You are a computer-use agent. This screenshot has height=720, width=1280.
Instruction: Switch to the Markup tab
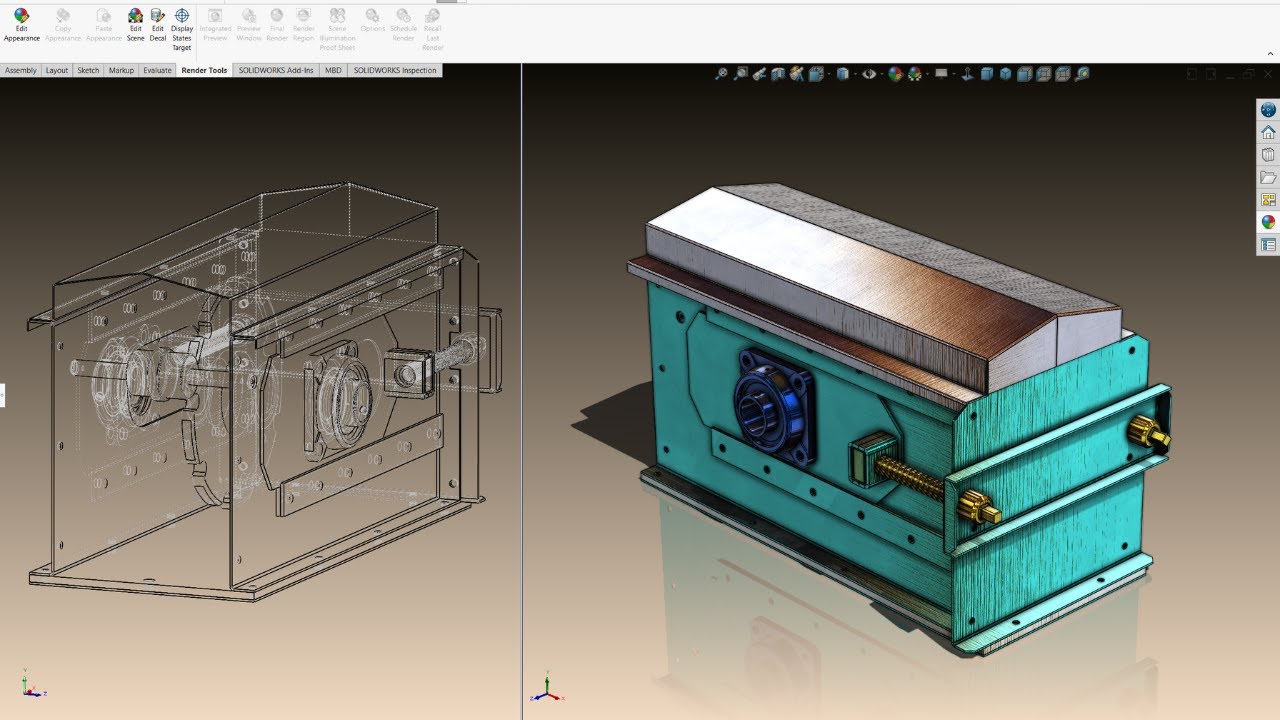[121, 71]
